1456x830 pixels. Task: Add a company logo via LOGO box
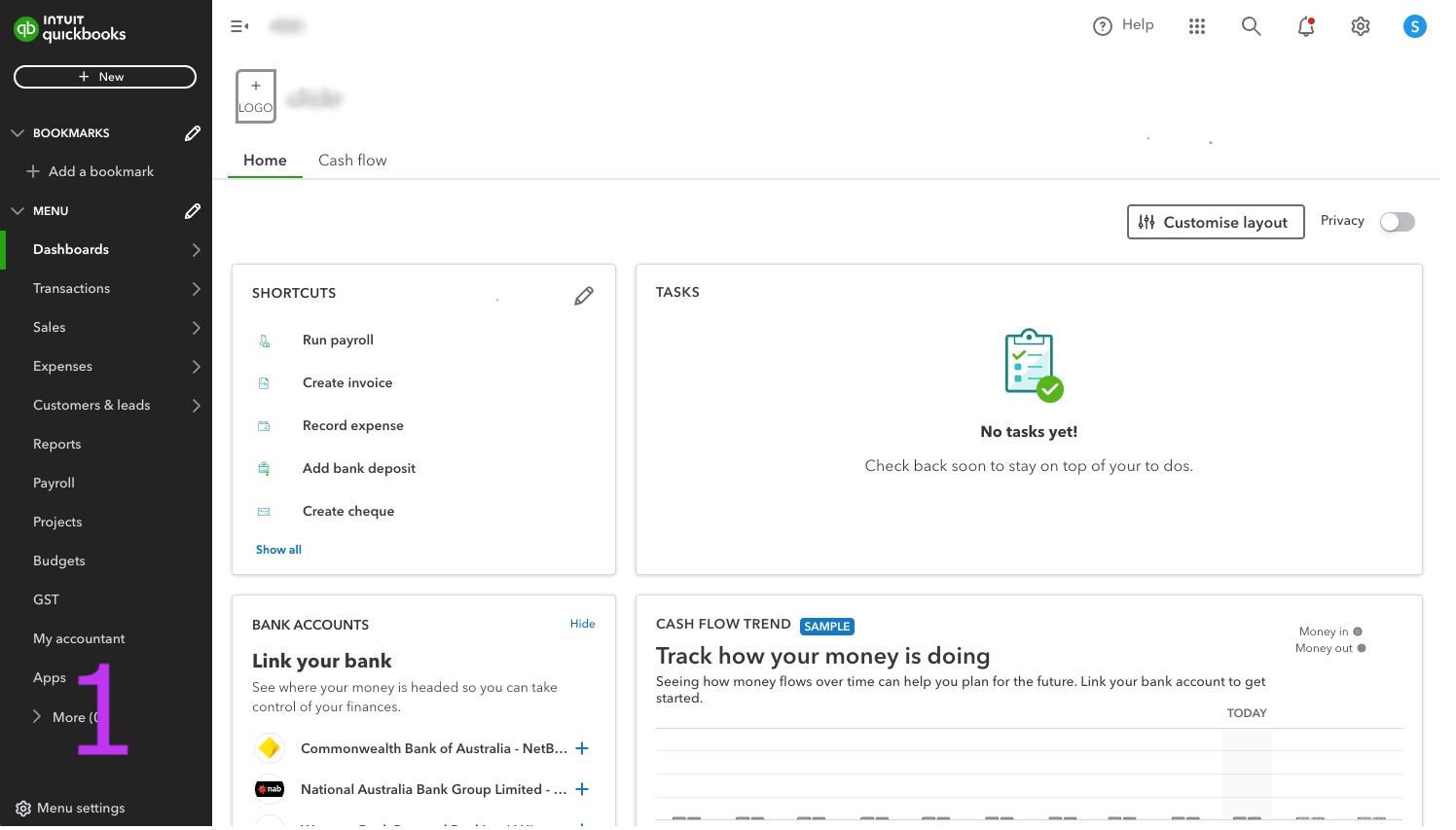coord(256,96)
